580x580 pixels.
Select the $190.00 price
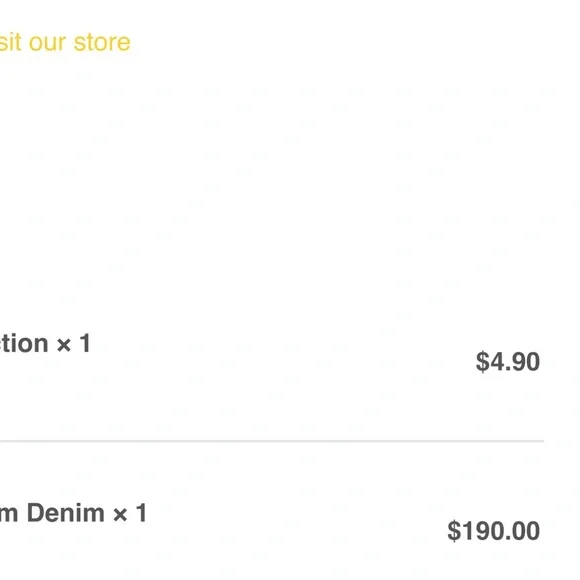tap(493, 531)
